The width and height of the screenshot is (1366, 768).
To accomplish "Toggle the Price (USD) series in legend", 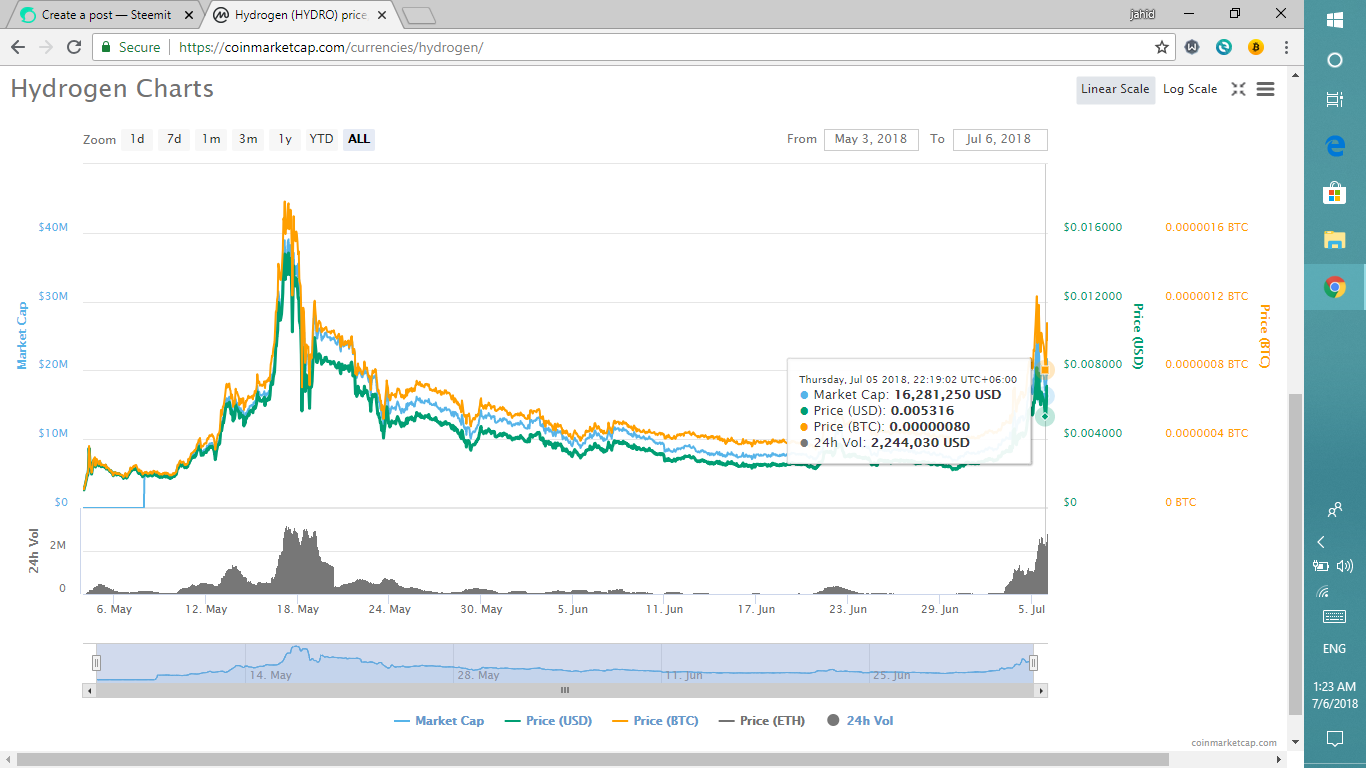I will 549,721.
